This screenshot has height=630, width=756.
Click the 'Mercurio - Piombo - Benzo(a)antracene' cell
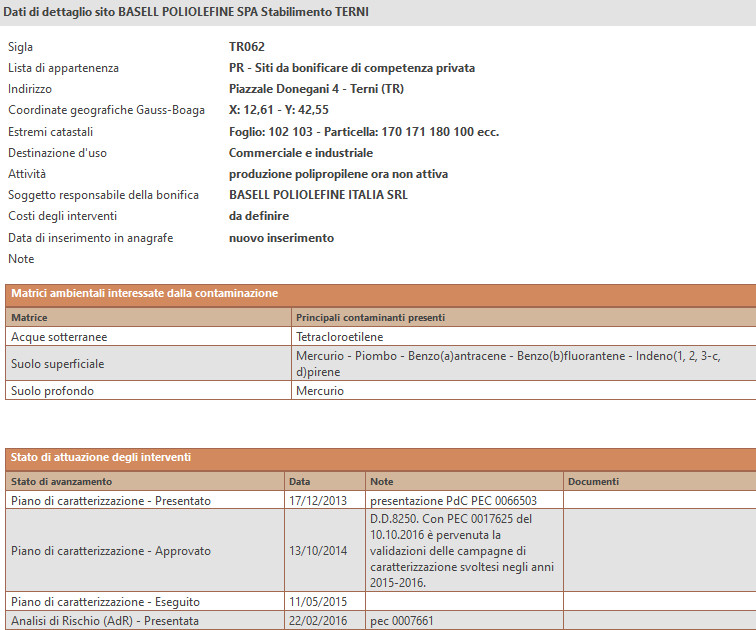click(523, 363)
